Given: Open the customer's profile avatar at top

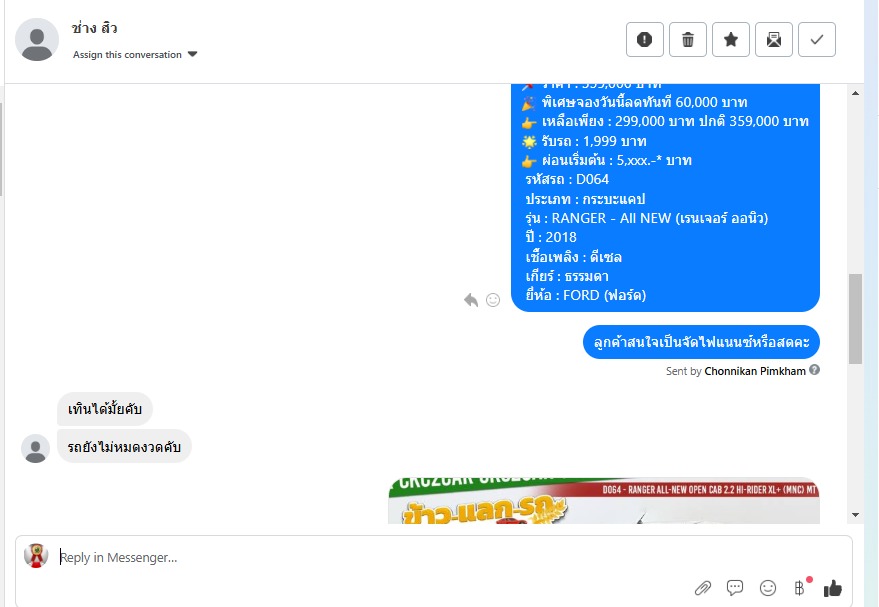Looking at the screenshot, I should (37, 40).
